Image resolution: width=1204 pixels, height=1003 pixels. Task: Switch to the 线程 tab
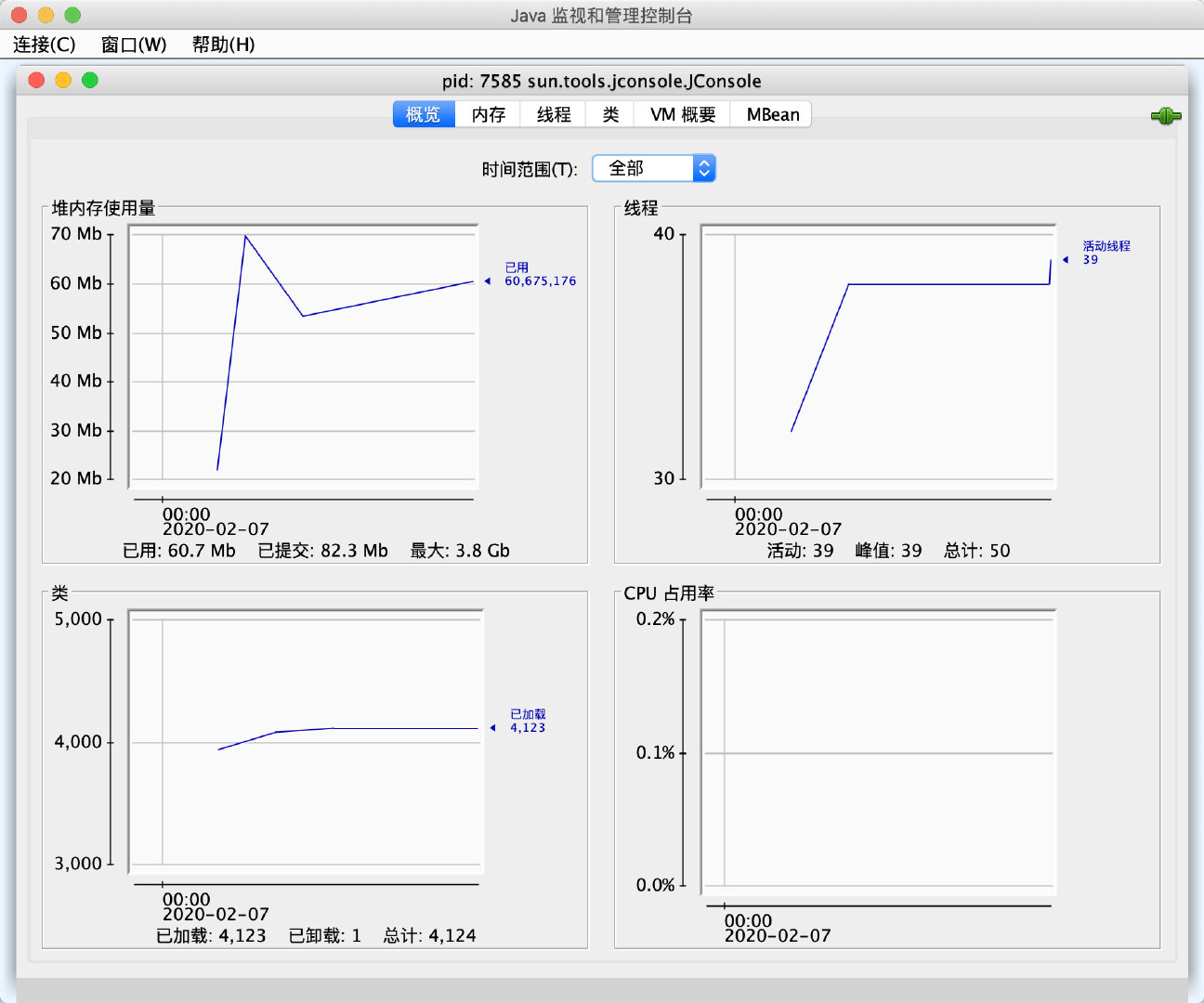point(554,114)
